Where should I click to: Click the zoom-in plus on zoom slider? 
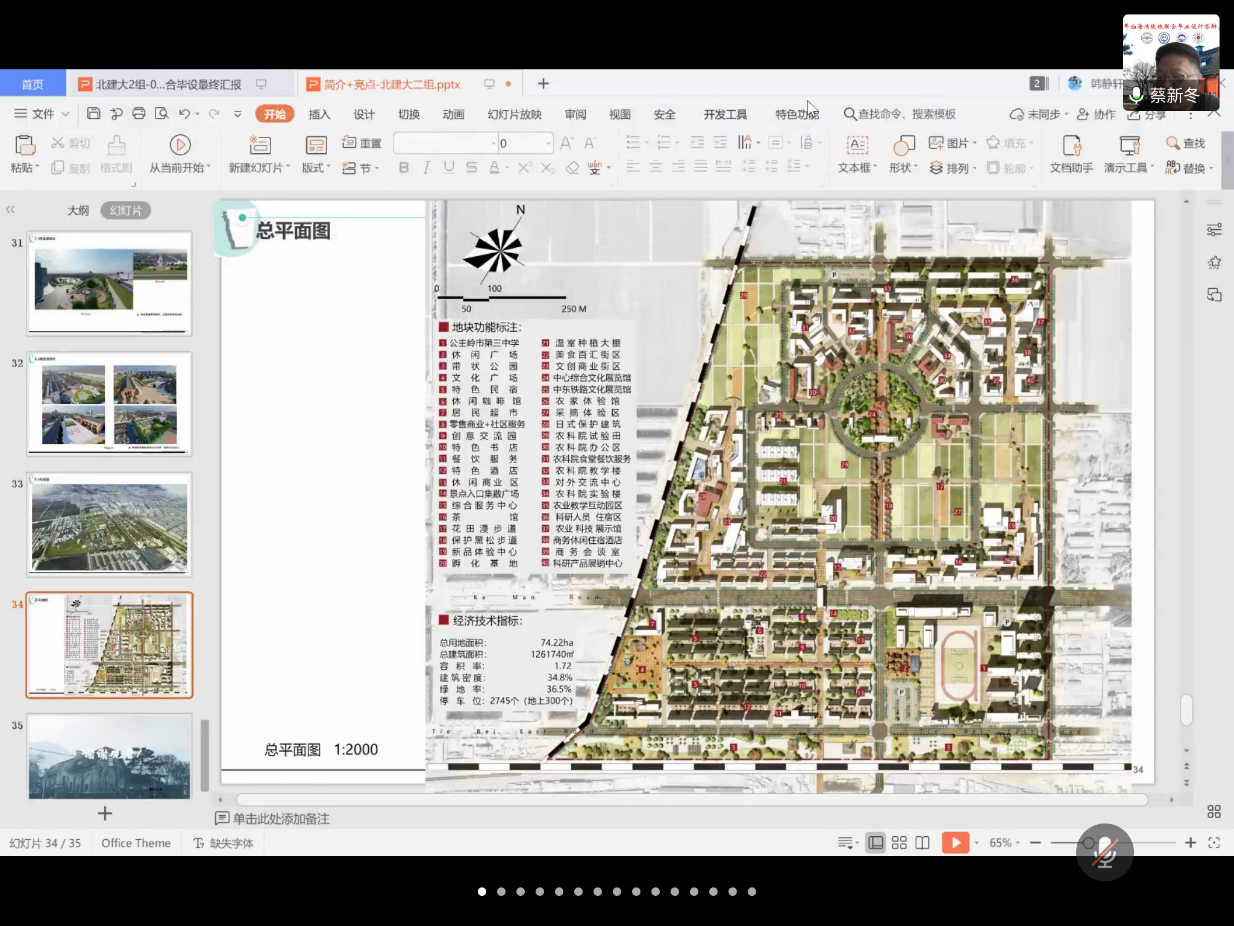click(1190, 843)
